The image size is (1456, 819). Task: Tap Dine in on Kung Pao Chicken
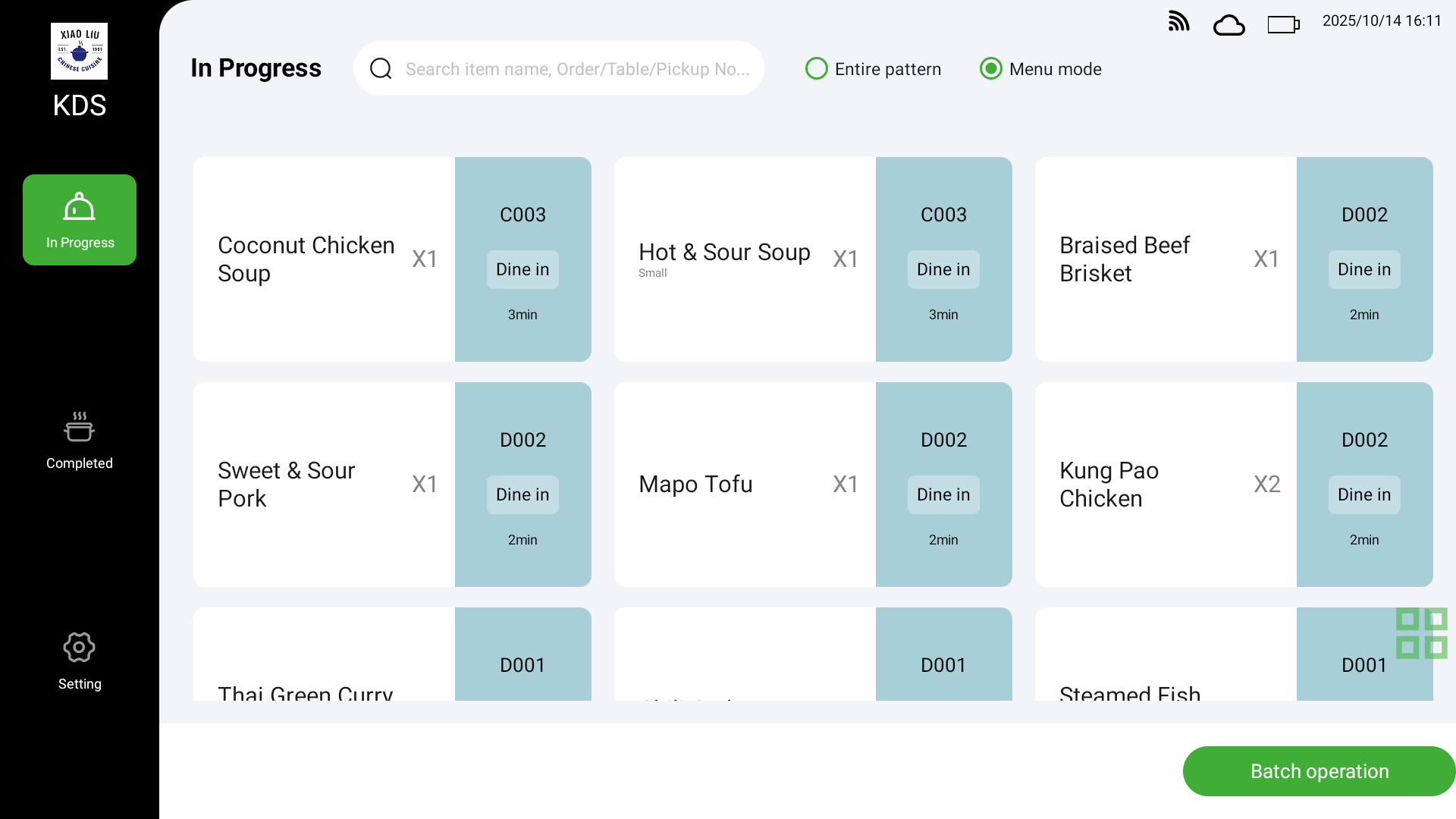click(x=1364, y=494)
